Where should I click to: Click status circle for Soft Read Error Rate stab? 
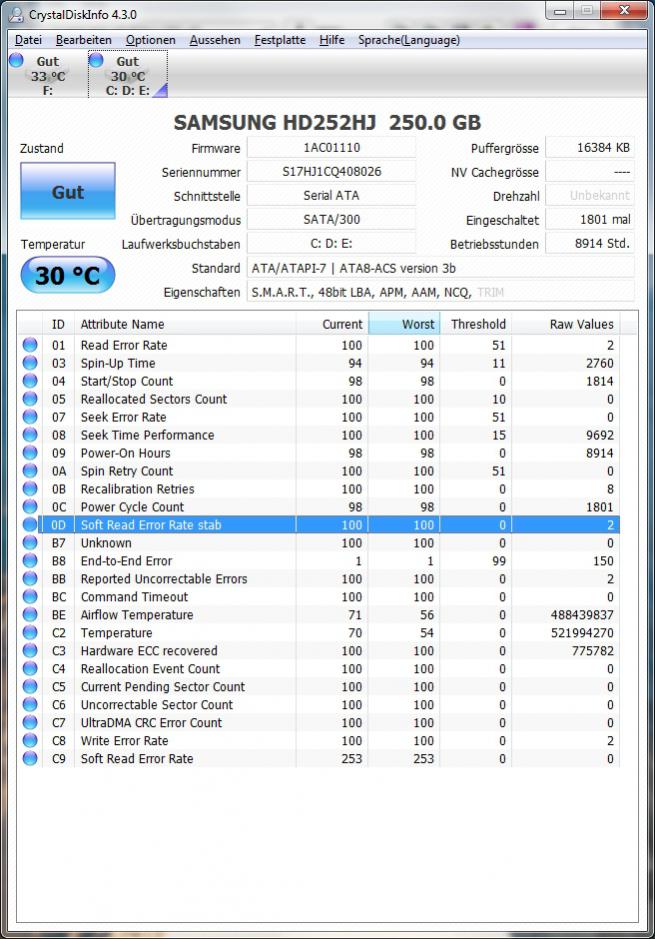click(30, 525)
